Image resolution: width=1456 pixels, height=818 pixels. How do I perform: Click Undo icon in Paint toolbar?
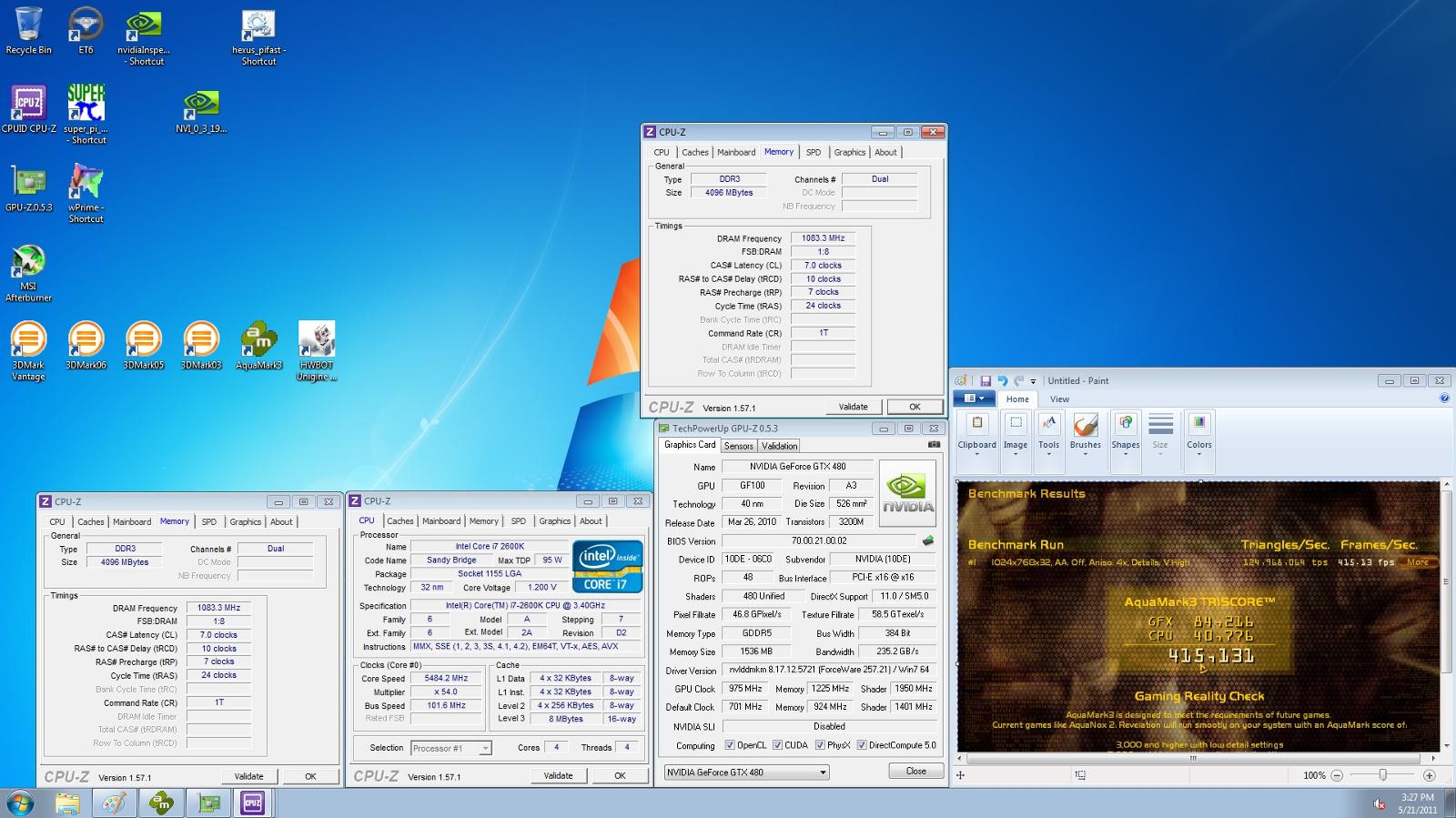pos(1002,380)
